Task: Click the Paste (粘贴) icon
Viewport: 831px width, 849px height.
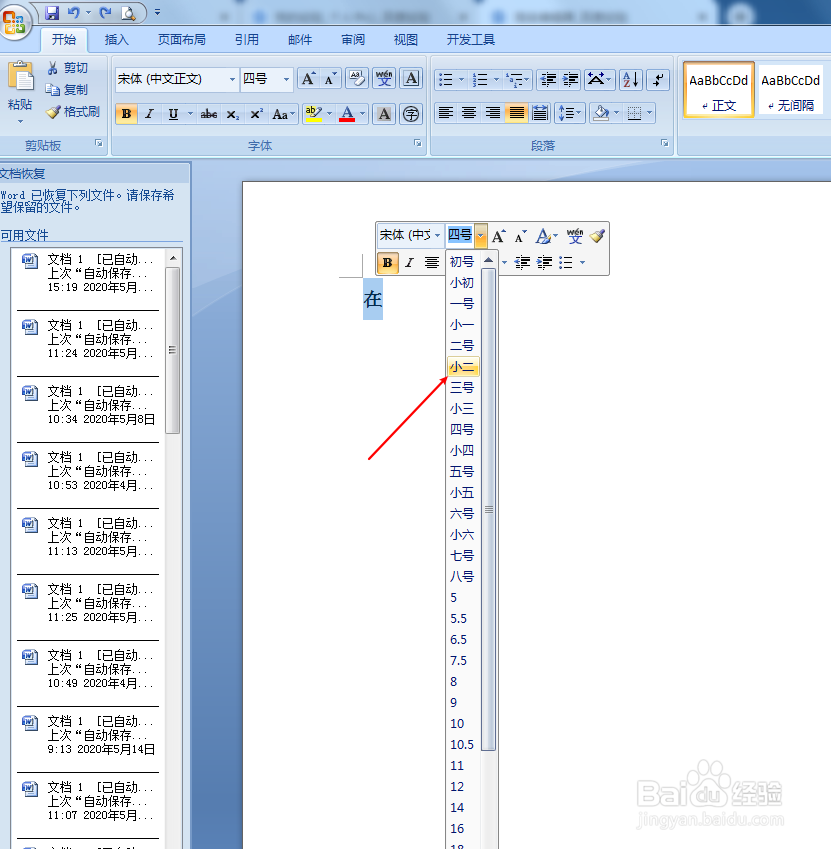Action: coord(20,77)
